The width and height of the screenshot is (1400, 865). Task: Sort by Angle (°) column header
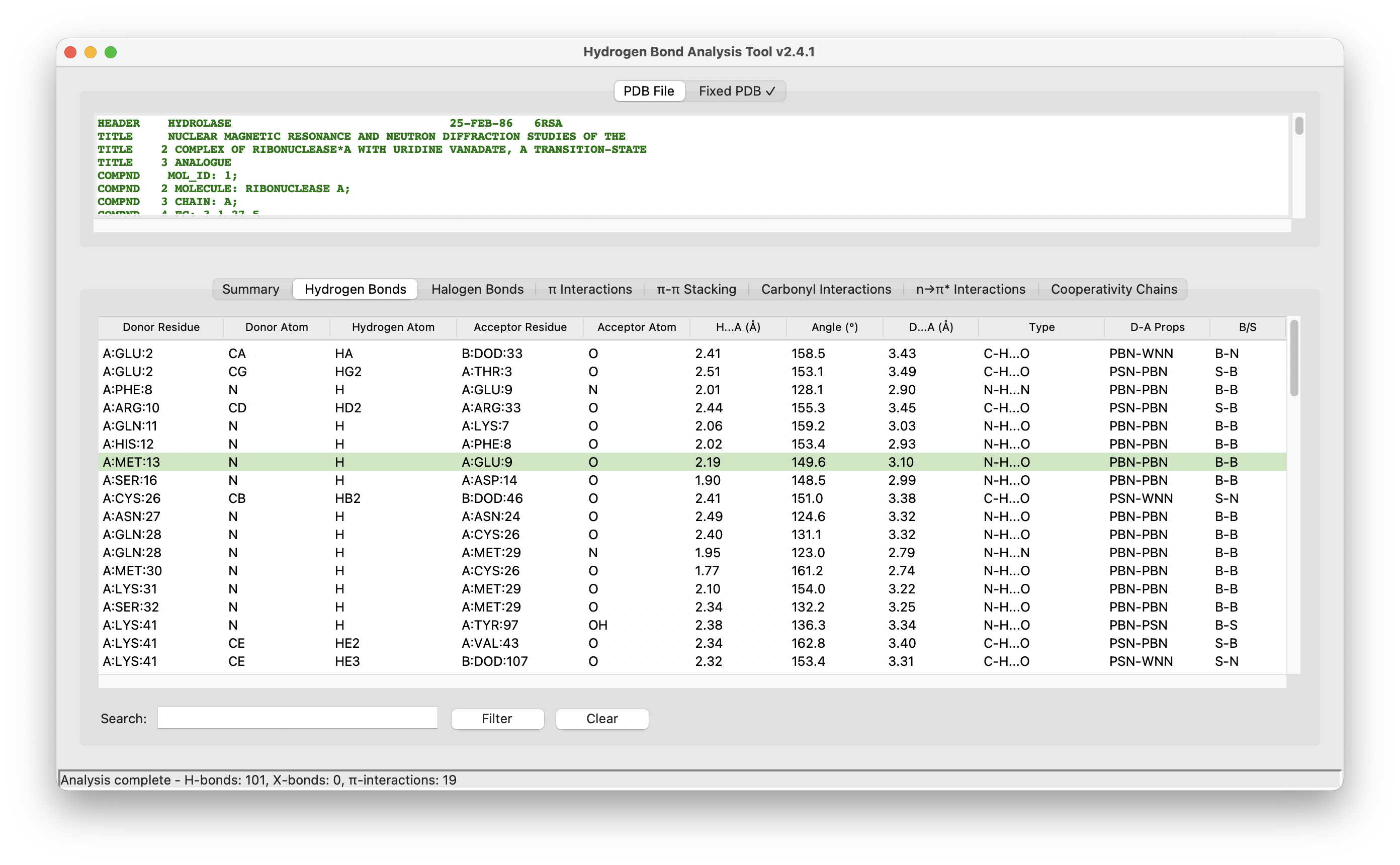pyautogui.click(x=834, y=327)
